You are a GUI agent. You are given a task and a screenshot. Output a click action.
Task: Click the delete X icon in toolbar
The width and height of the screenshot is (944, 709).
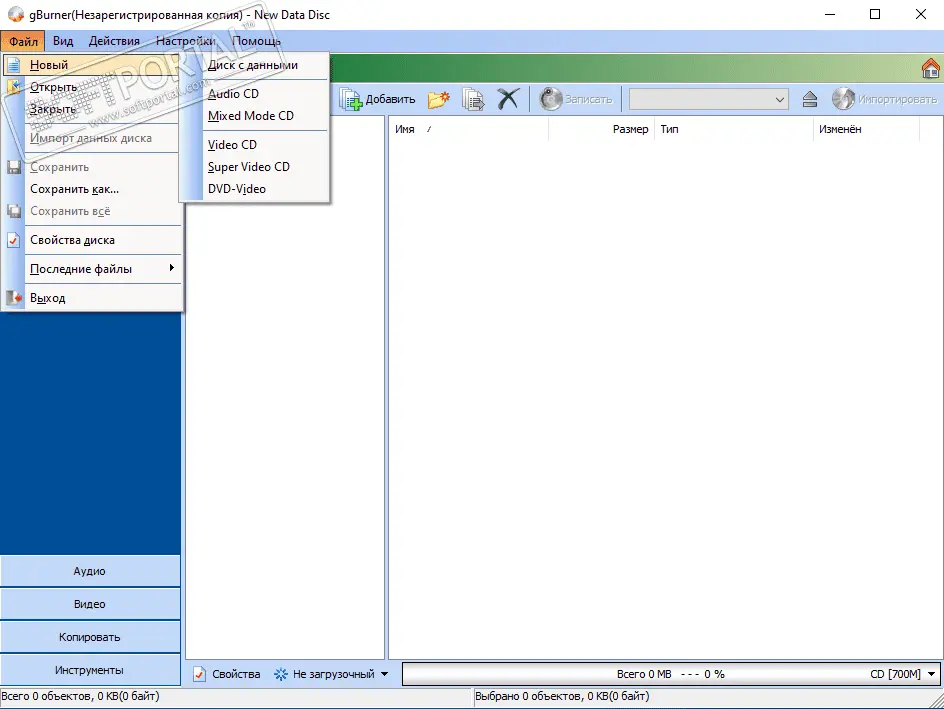508,99
